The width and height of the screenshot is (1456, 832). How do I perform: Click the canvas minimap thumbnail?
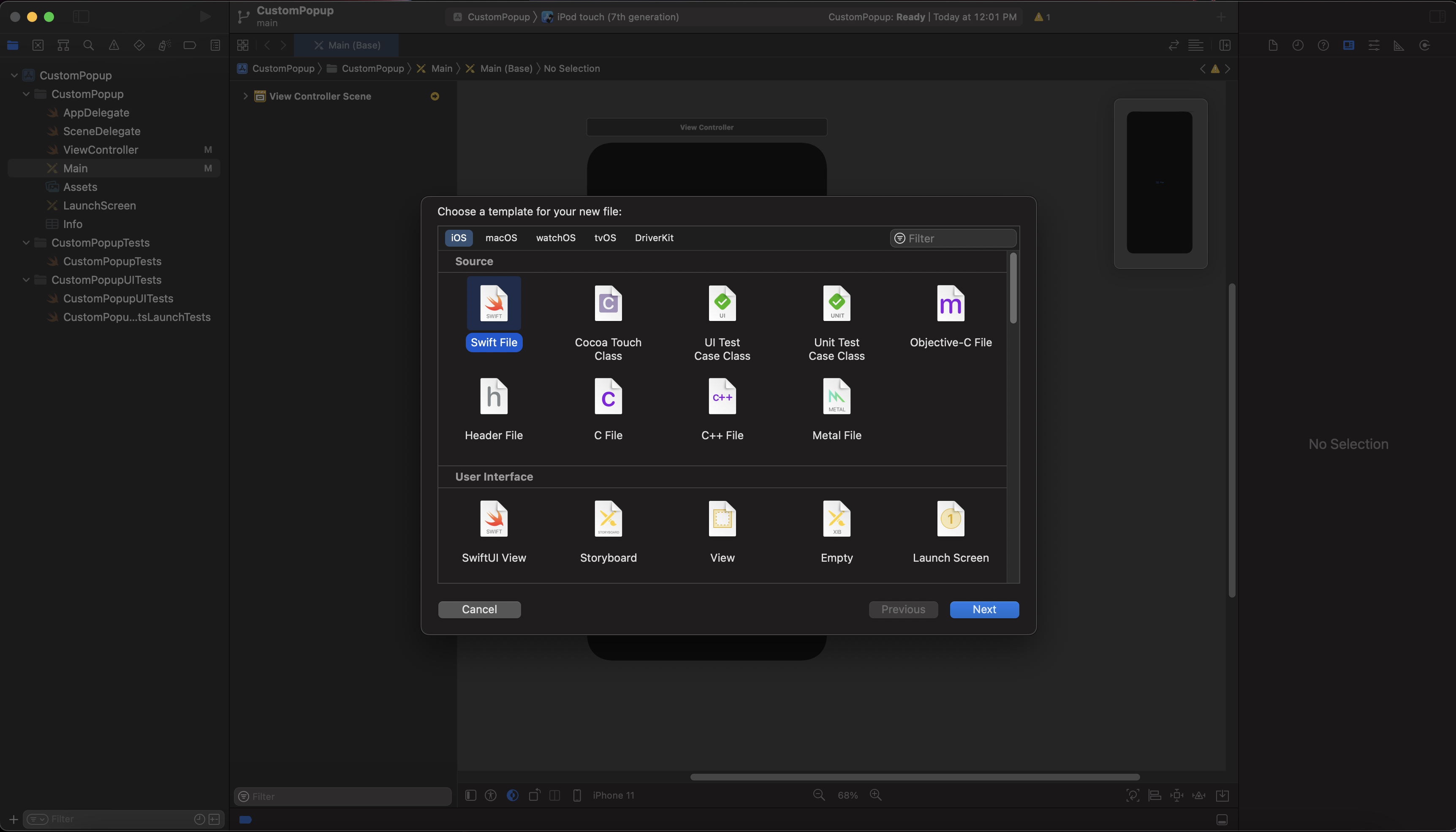(x=1160, y=183)
